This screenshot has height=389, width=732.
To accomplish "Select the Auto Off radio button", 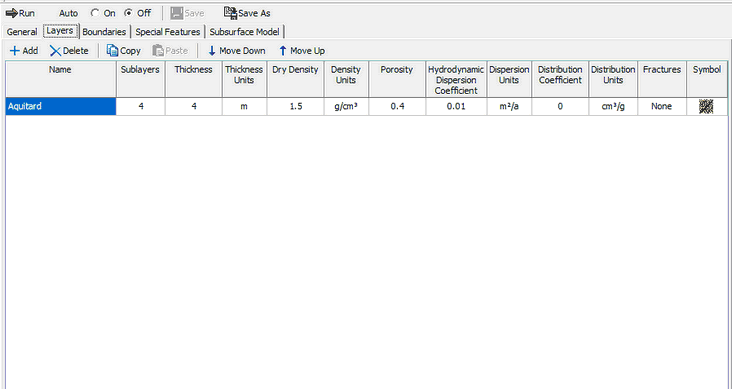I will [x=128, y=13].
